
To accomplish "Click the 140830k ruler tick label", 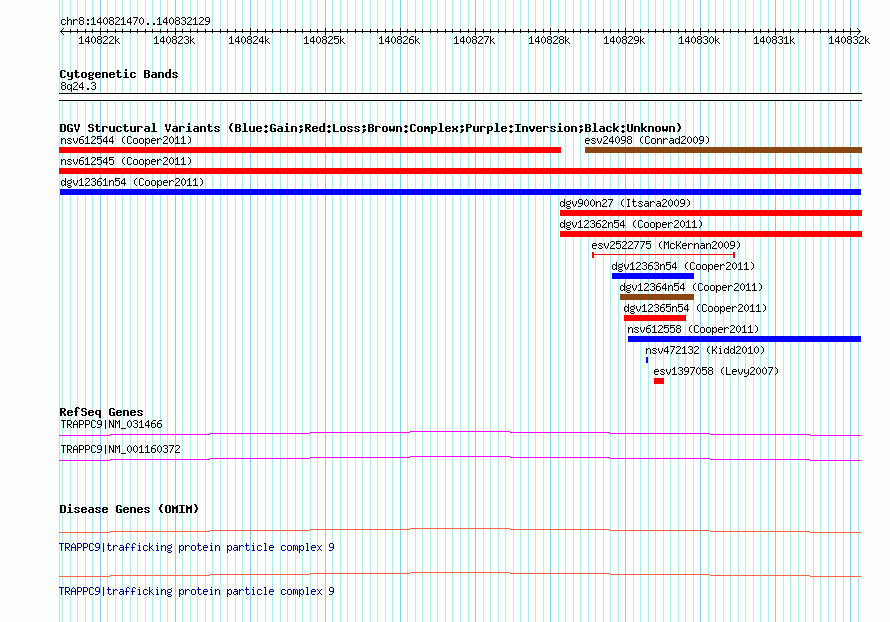I will [699, 40].
